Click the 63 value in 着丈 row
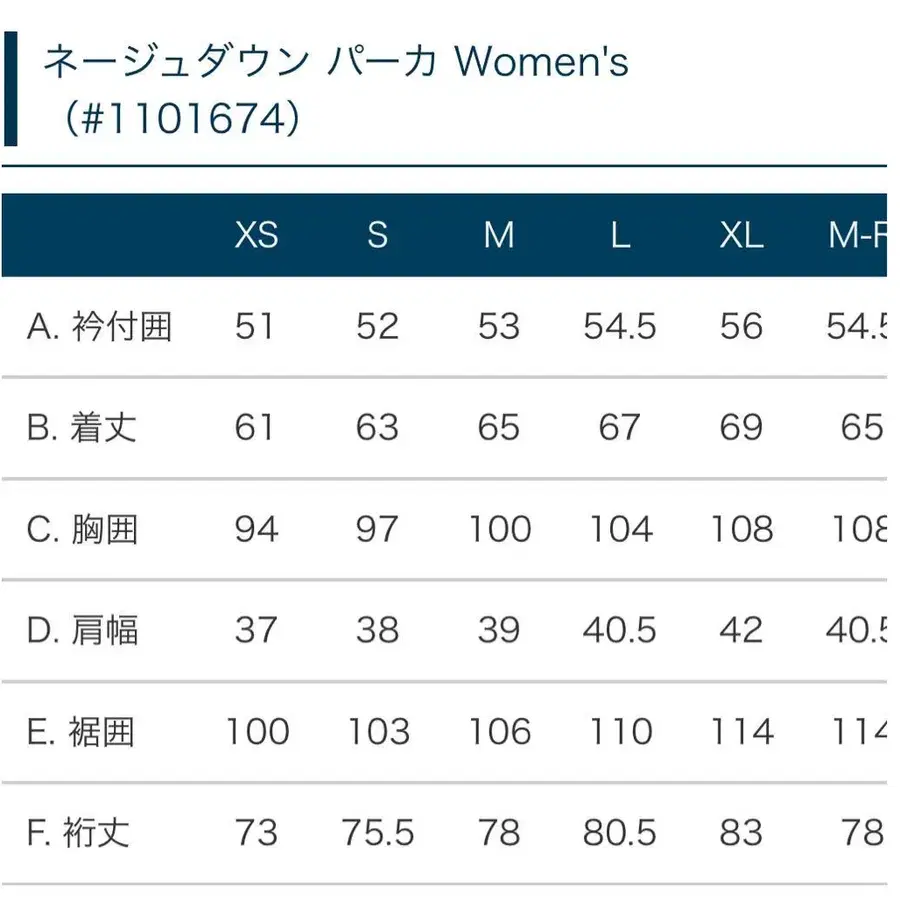Screen dimensions: 900x900 pyautogui.click(x=377, y=428)
